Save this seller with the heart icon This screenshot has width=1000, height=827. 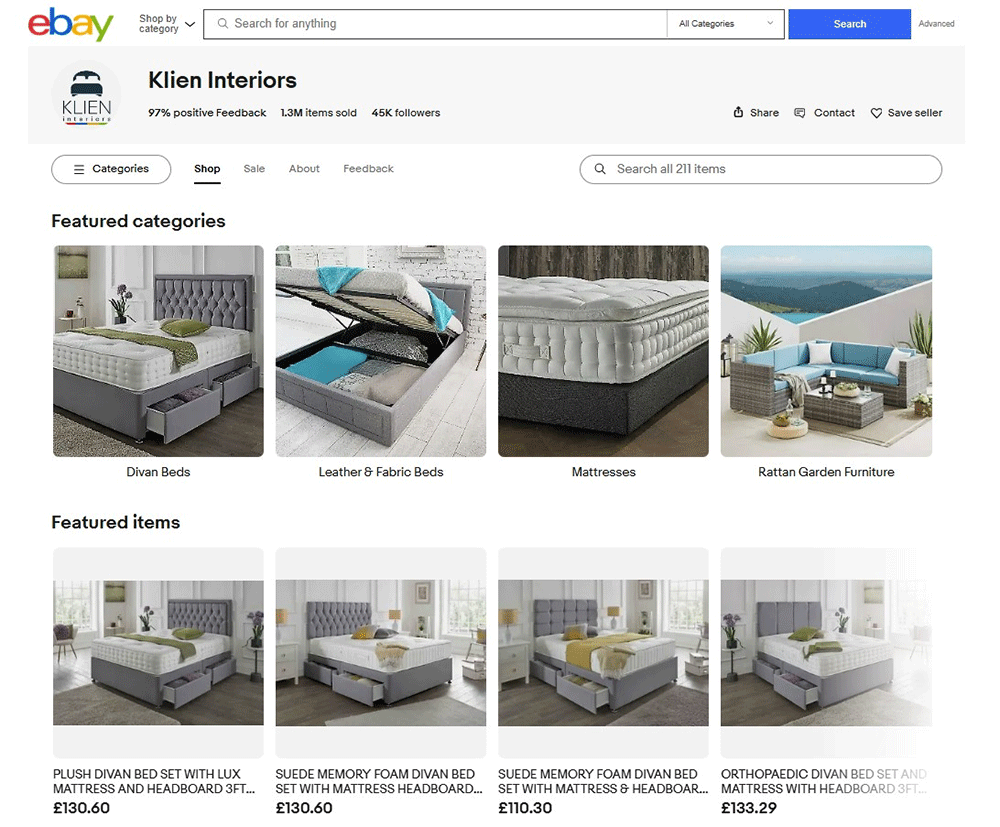pos(876,113)
